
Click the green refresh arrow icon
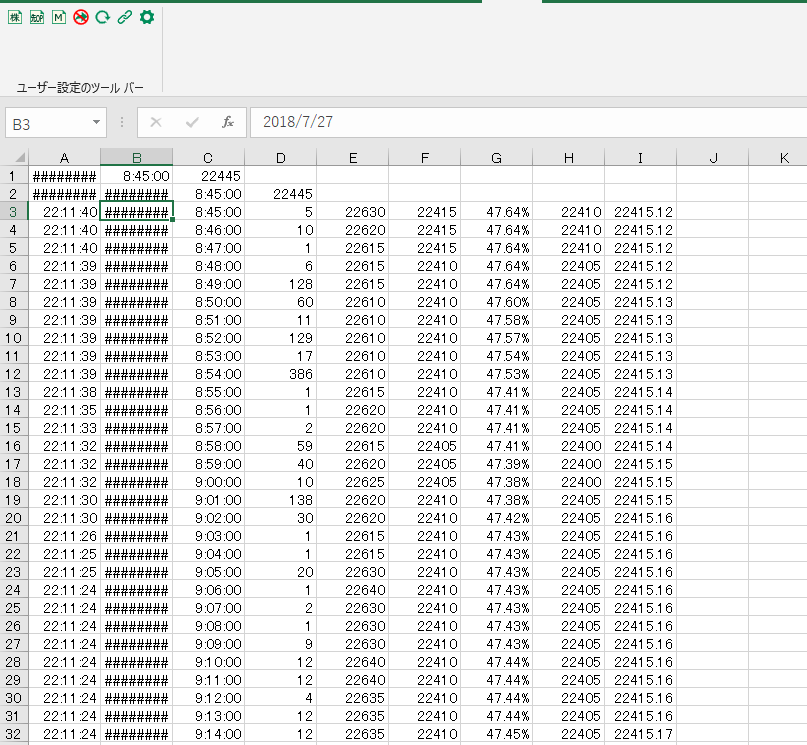pyautogui.click(x=102, y=17)
